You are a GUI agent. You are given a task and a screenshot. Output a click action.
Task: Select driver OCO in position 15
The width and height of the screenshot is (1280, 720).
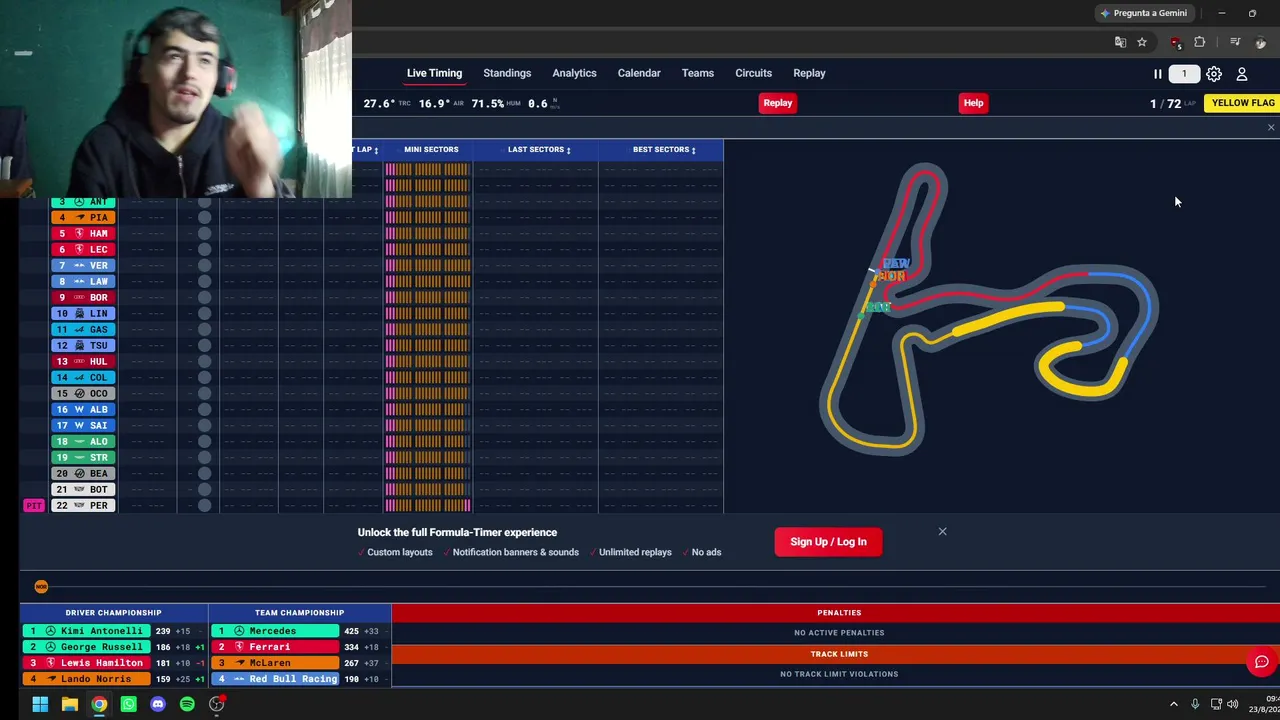click(x=82, y=394)
